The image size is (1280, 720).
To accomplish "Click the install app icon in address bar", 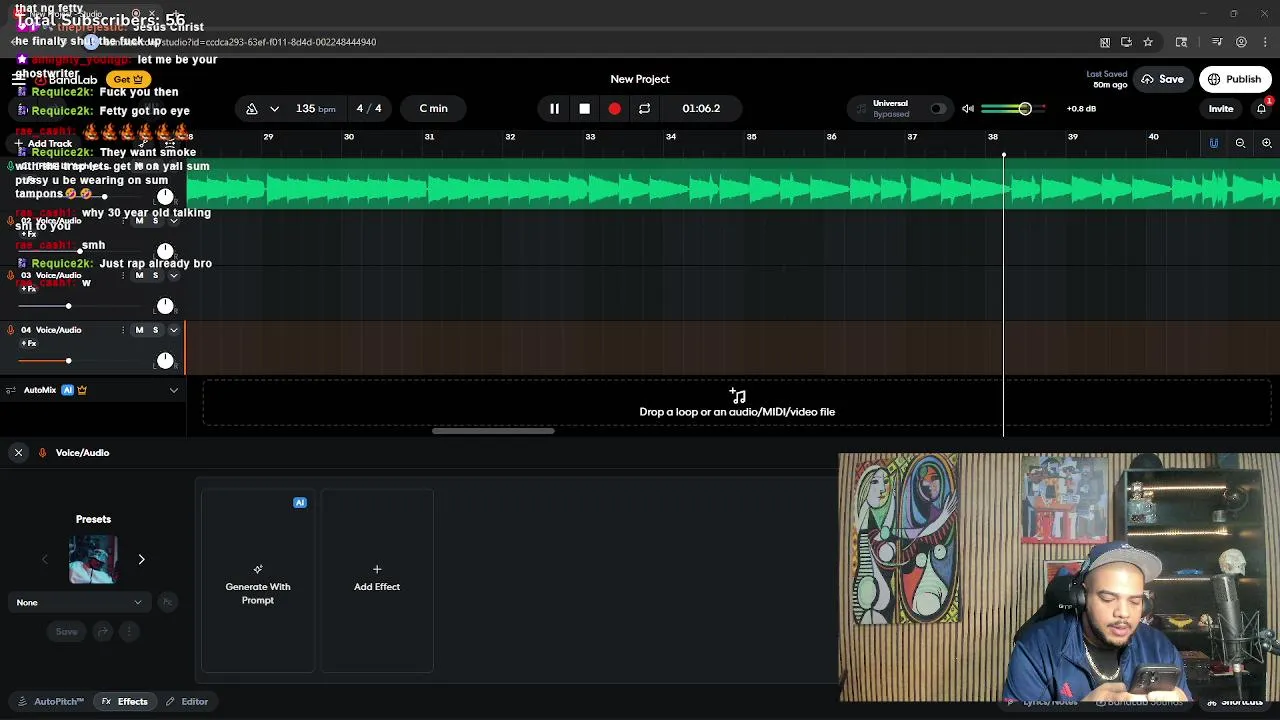I will [1126, 42].
